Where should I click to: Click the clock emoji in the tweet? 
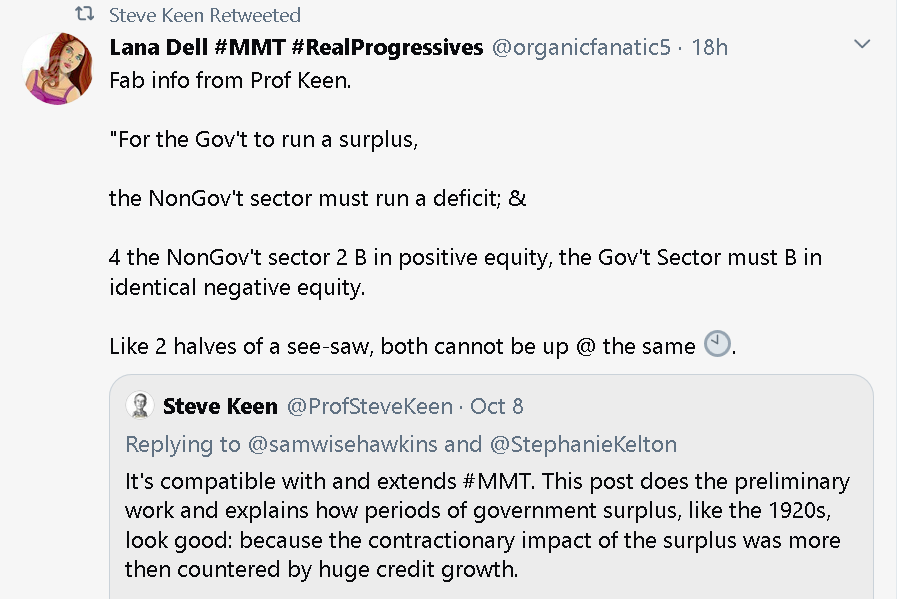(717, 344)
